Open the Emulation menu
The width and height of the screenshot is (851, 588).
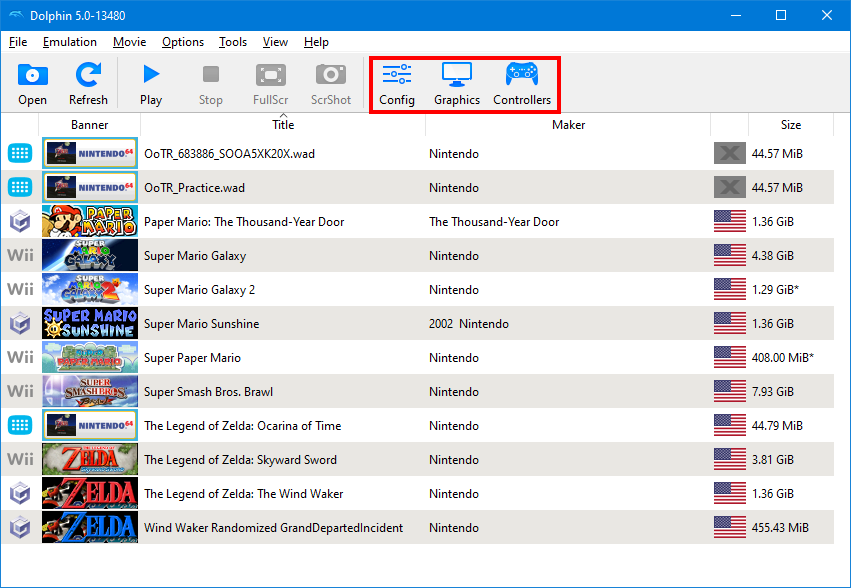[70, 42]
